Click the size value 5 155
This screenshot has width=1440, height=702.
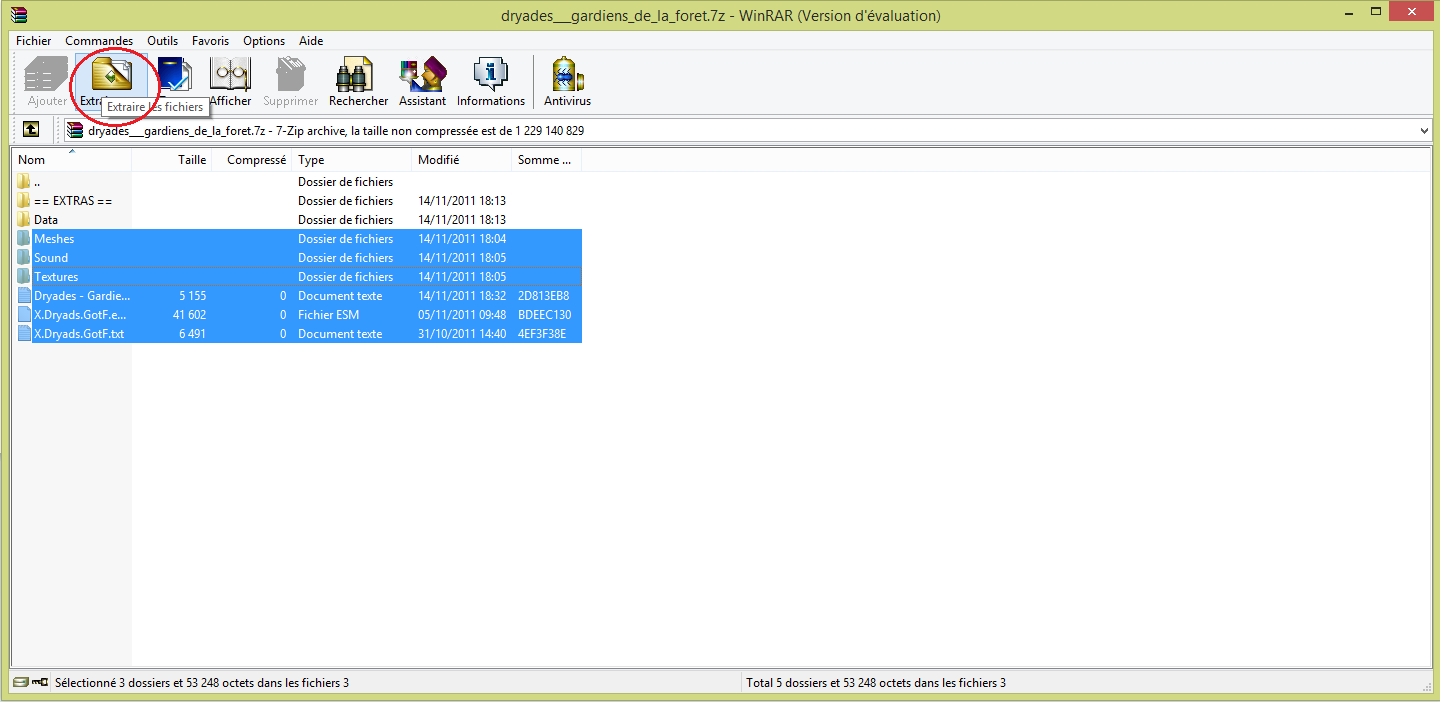click(192, 296)
